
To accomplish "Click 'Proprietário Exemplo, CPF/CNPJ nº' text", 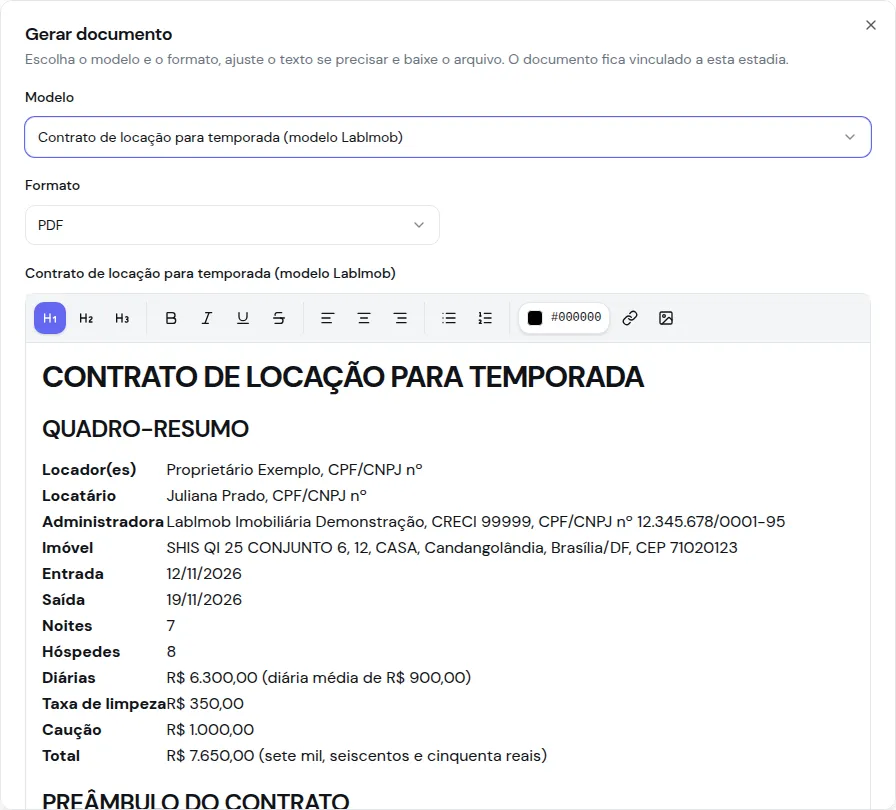I will click(x=294, y=470).
